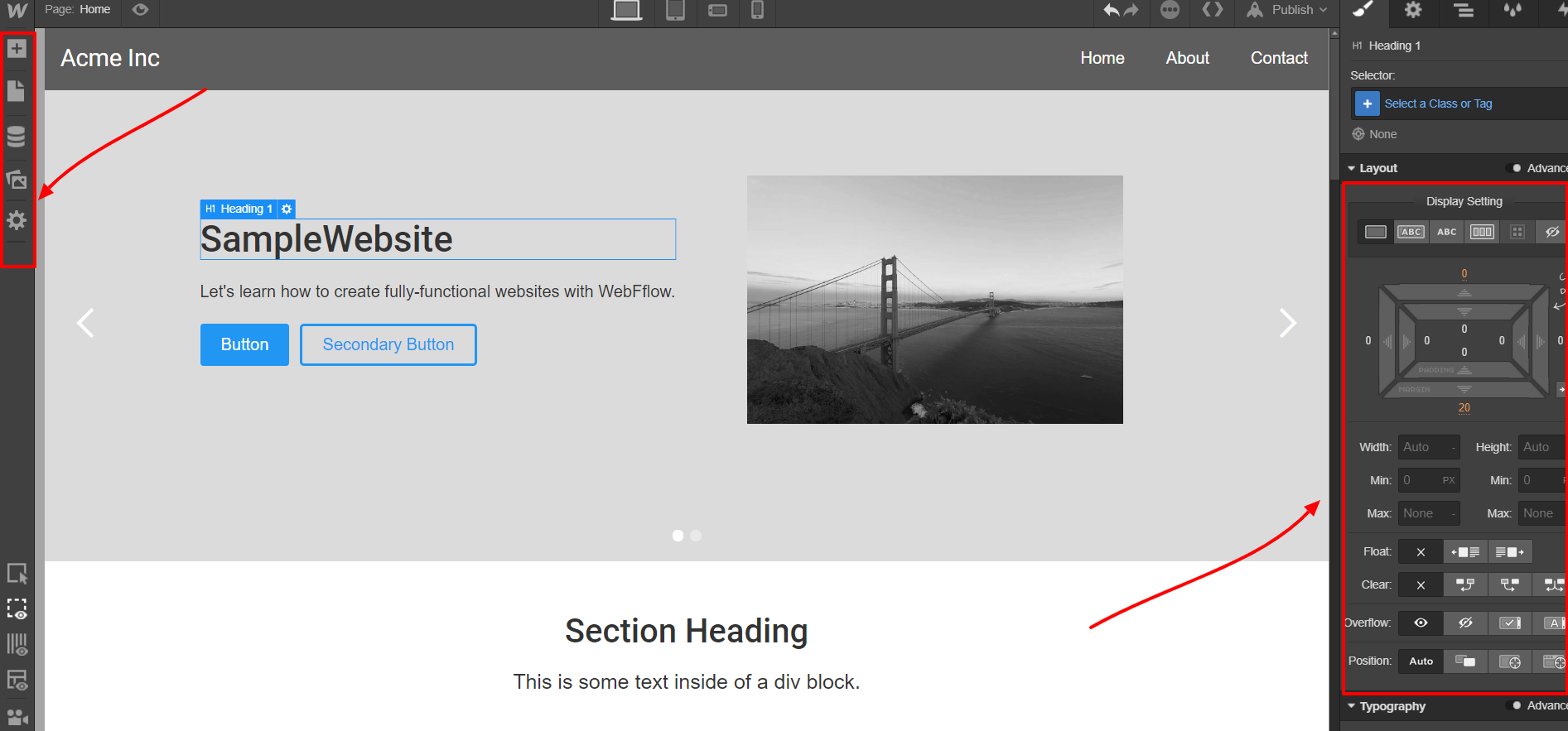Viewport: 1568px width, 731px height.
Task: Open the Pages panel icon
Action: pos(17,91)
